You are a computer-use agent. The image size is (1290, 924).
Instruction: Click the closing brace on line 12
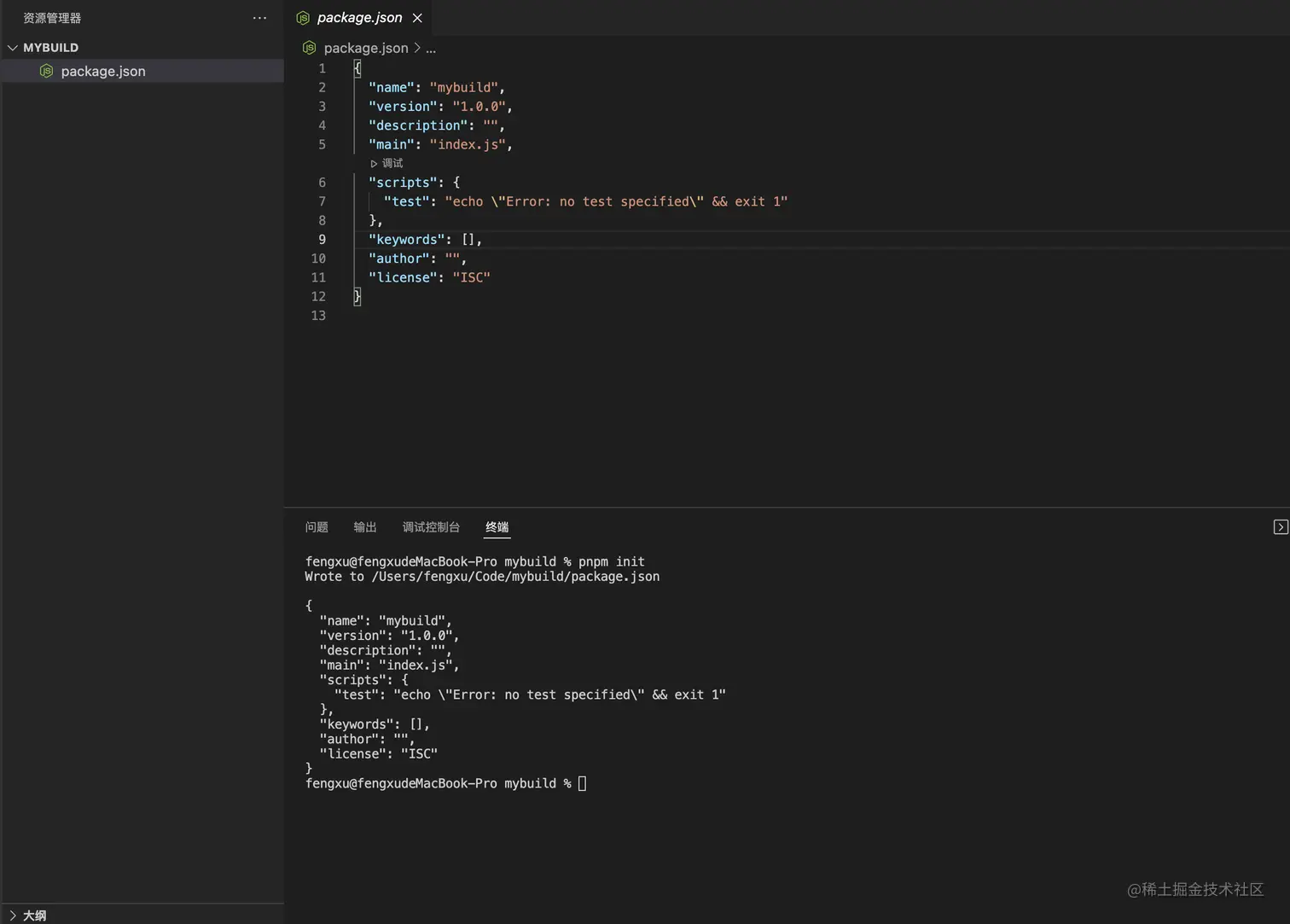click(357, 296)
